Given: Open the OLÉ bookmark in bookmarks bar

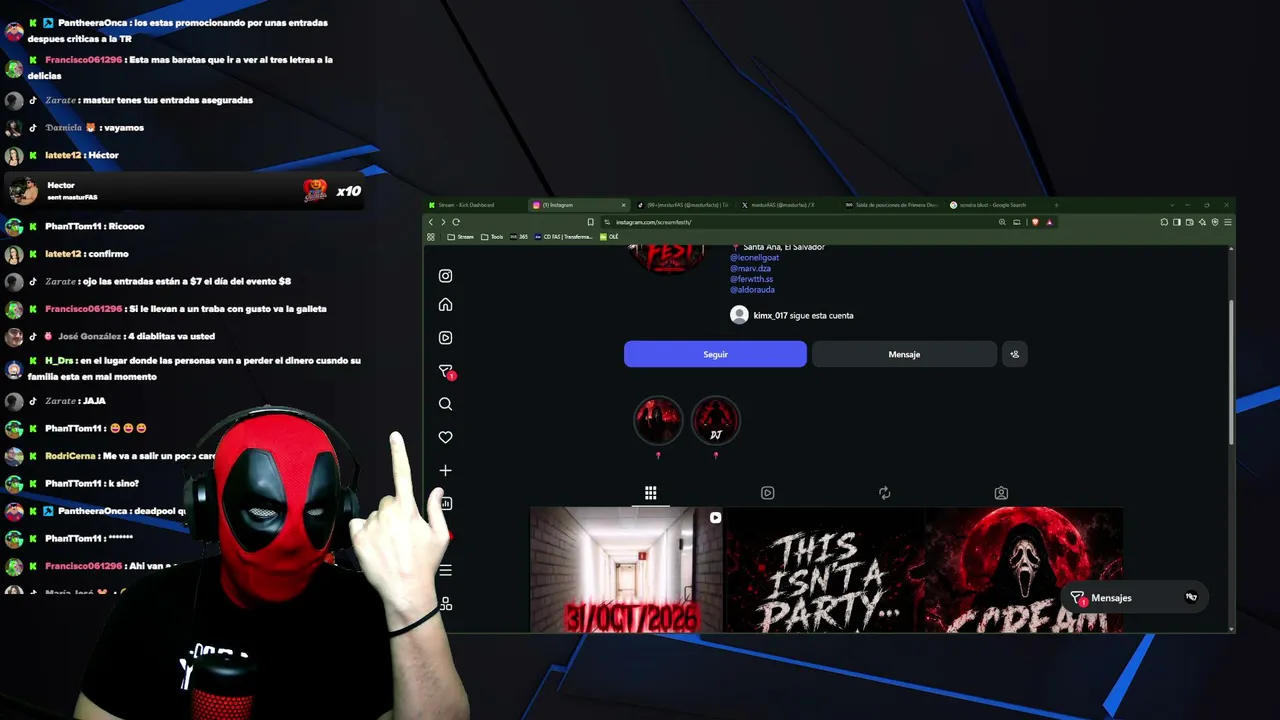Looking at the screenshot, I should tap(609, 237).
